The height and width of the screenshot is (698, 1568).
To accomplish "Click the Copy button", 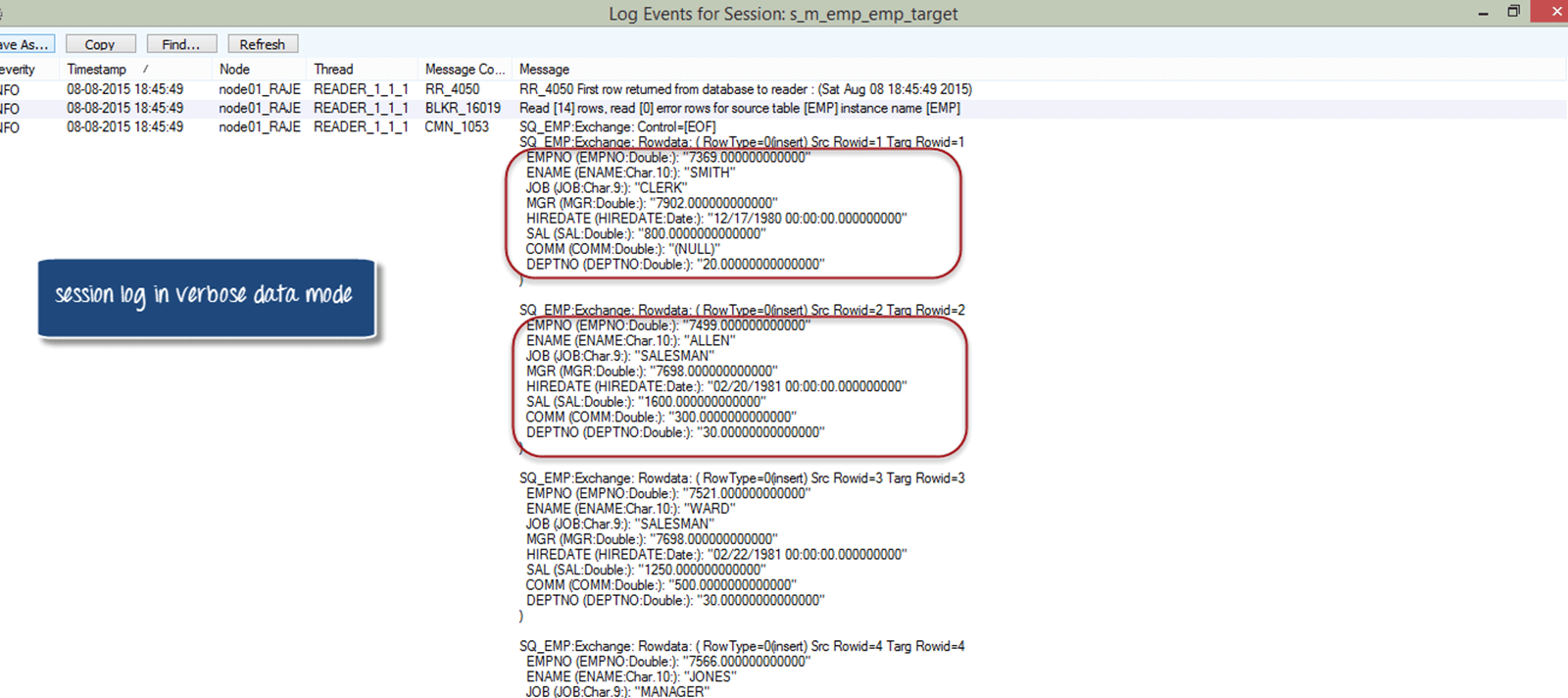I will 100,44.
